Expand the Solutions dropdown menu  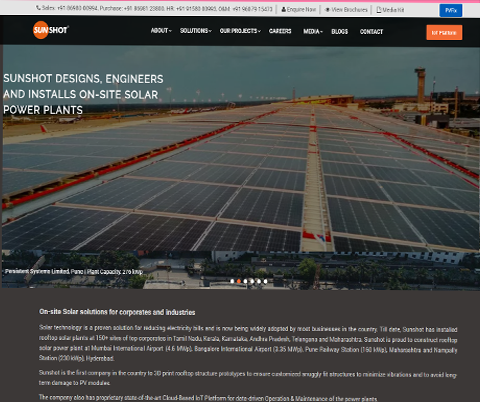[x=196, y=31]
